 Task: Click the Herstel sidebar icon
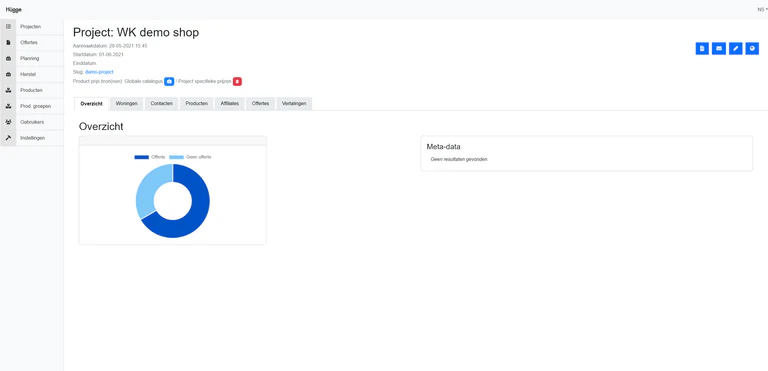click(8, 74)
